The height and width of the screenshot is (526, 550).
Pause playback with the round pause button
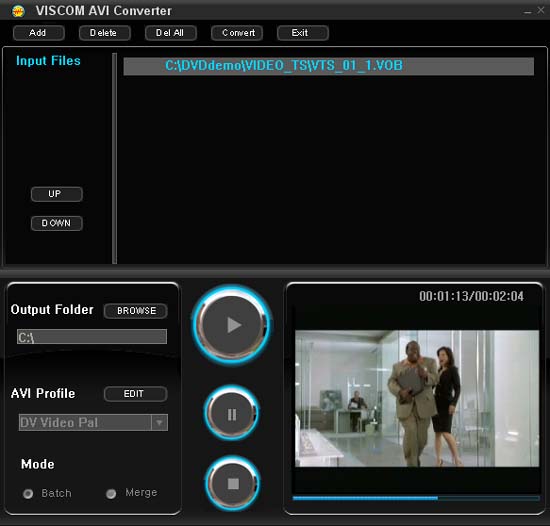coord(232,413)
